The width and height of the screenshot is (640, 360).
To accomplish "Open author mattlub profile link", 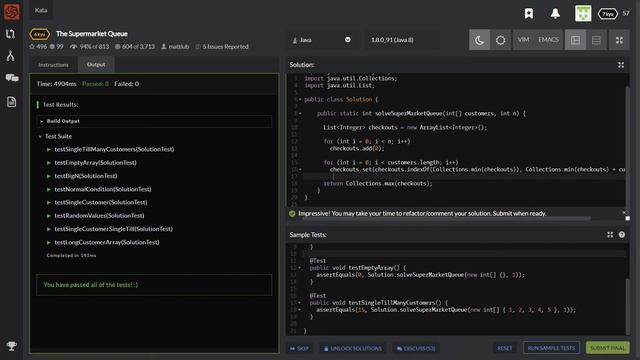I will click(x=176, y=47).
